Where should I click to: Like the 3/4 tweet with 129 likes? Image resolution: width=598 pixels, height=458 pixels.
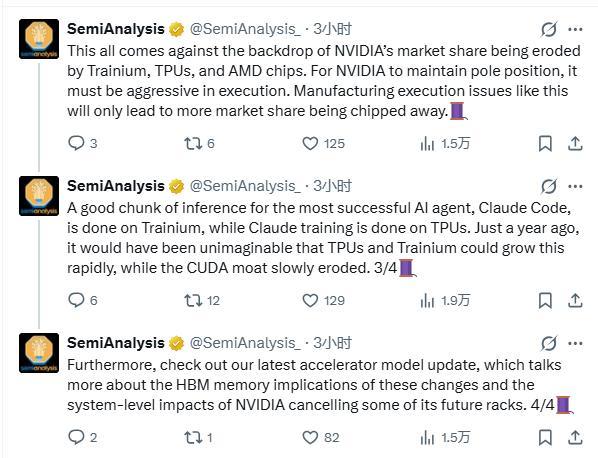click(x=323, y=301)
